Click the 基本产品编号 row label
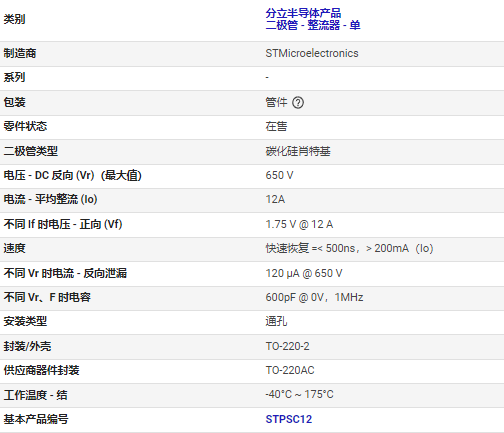Image resolution: width=504 pixels, height=433 pixels. [x=36, y=419]
